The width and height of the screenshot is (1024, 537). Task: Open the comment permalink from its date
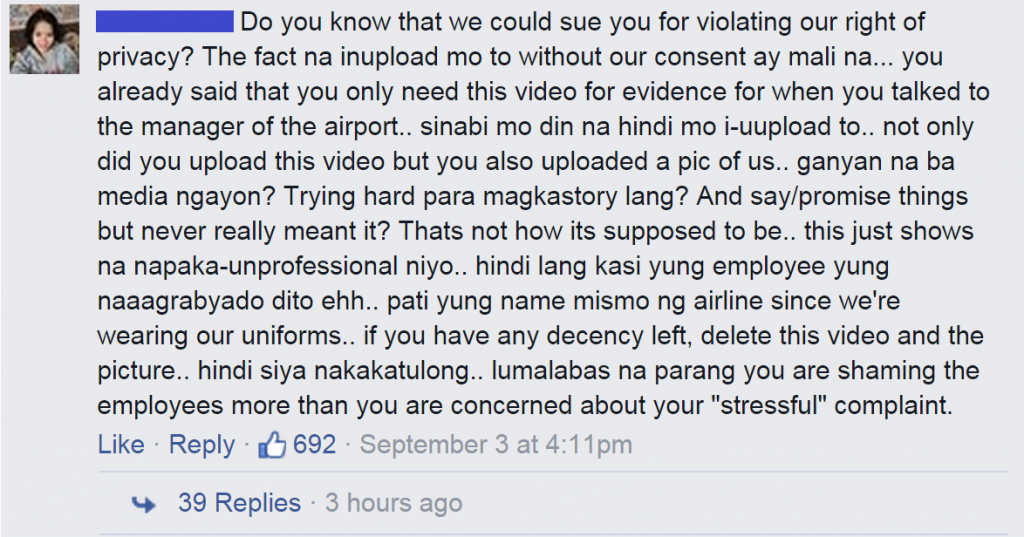(496, 445)
